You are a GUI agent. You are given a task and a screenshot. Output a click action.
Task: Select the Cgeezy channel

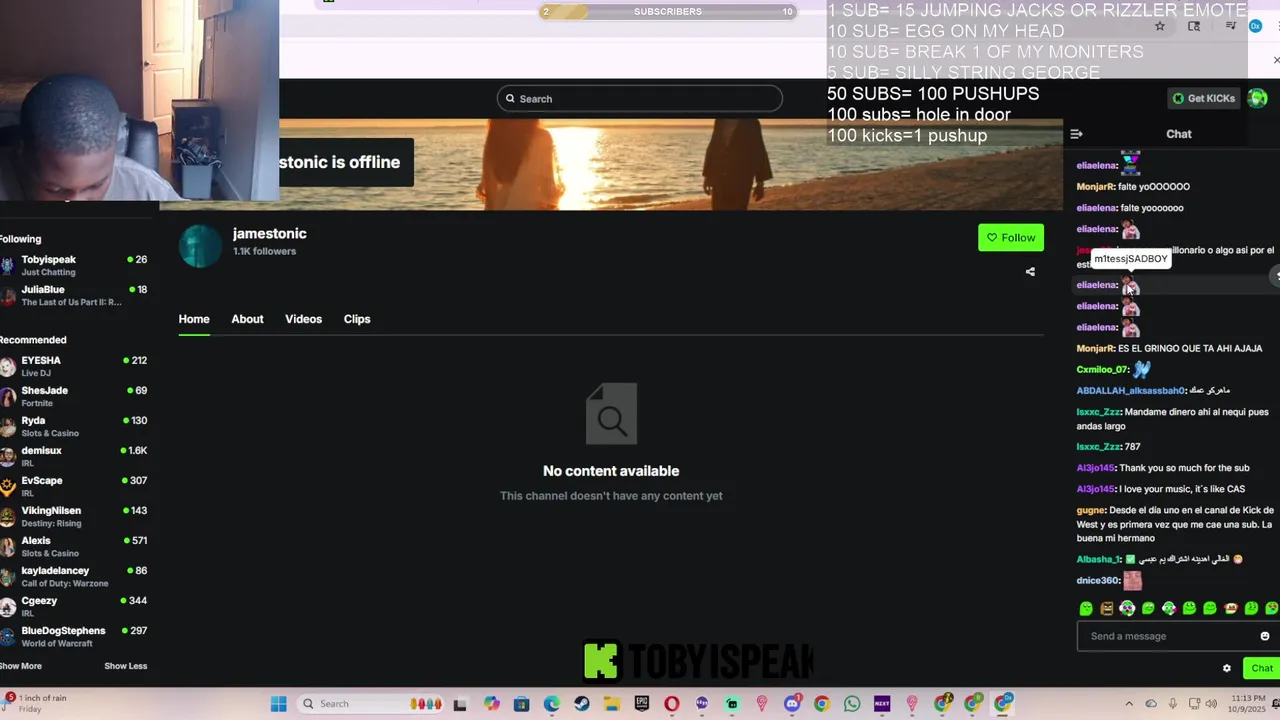(x=74, y=606)
